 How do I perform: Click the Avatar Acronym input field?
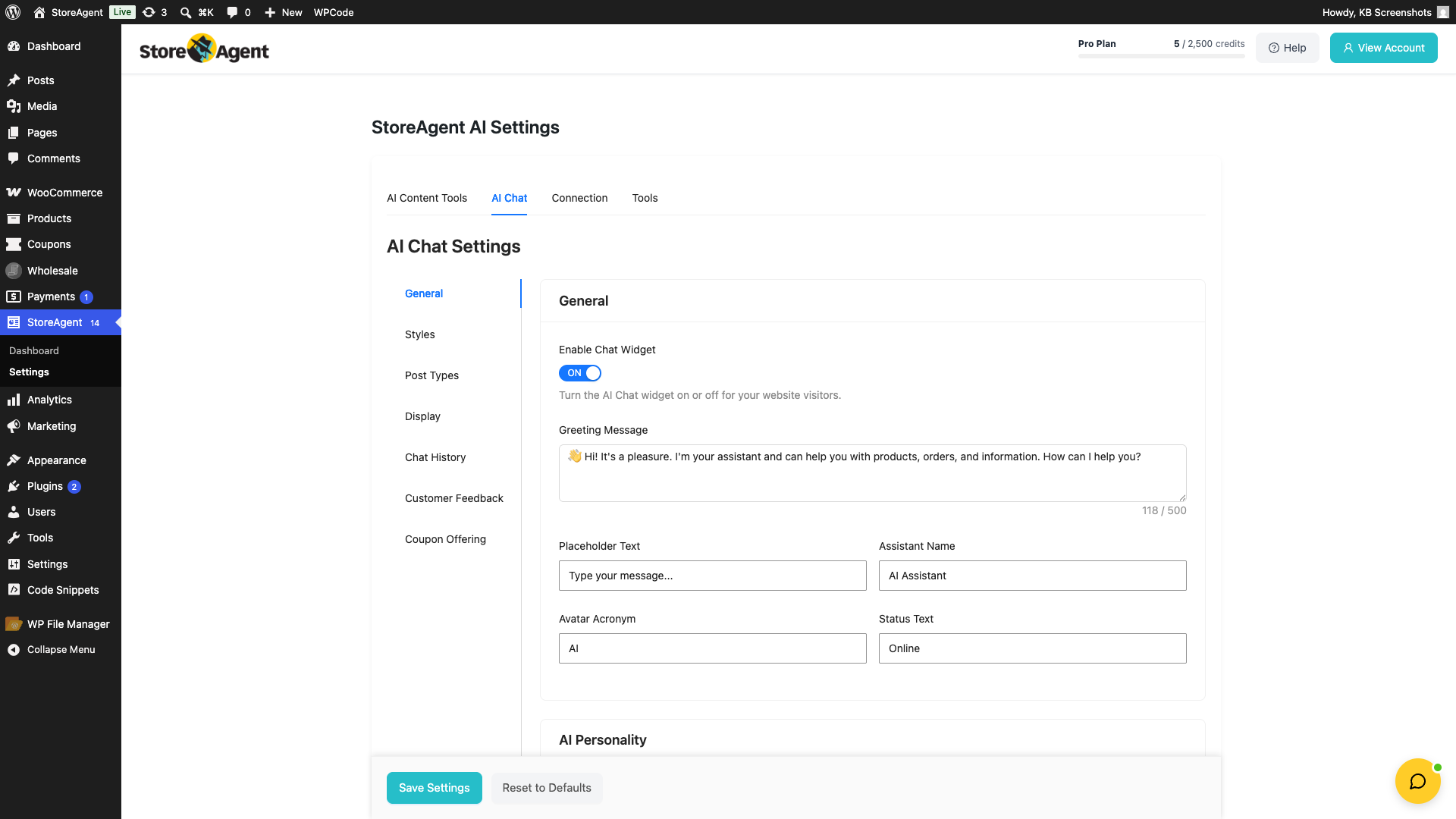point(713,648)
